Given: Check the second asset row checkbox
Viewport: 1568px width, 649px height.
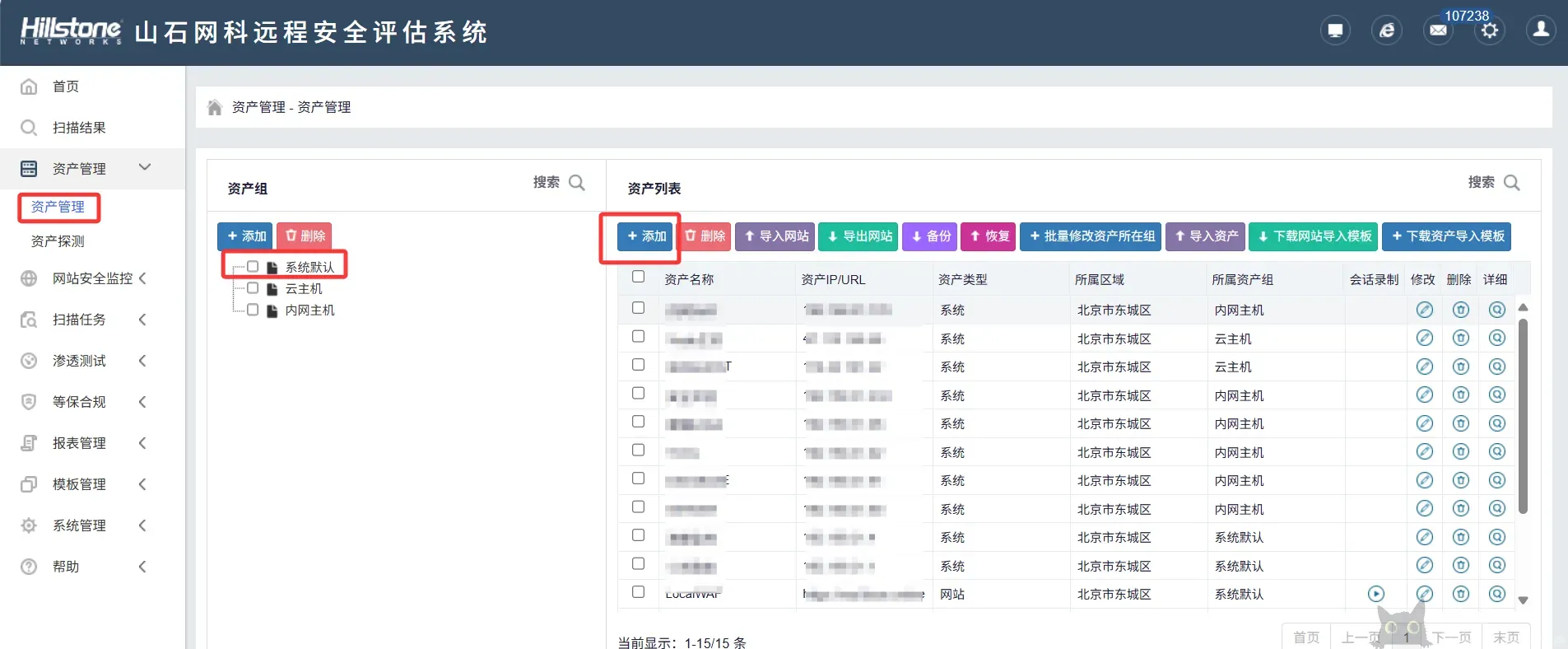Looking at the screenshot, I should click(638, 336).
